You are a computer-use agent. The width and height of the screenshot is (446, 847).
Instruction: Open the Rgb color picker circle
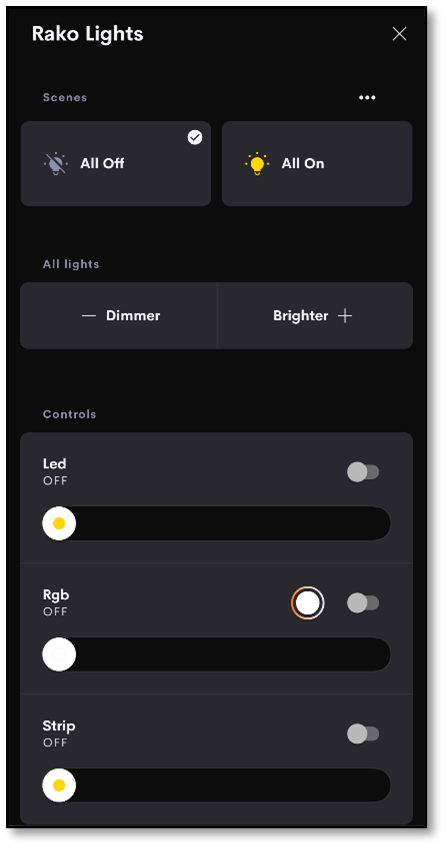pyautogui.click(x=308, y=603)
